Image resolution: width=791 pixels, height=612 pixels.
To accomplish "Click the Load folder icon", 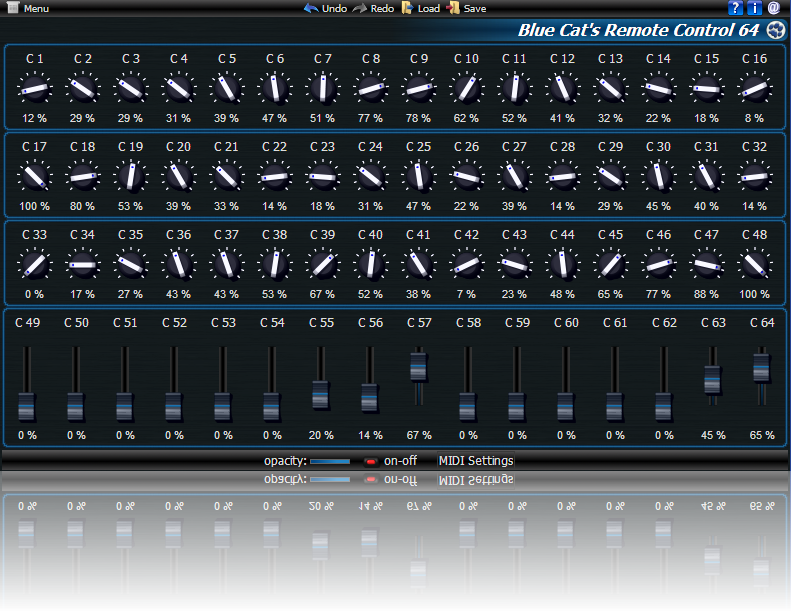I will point(407,8).
